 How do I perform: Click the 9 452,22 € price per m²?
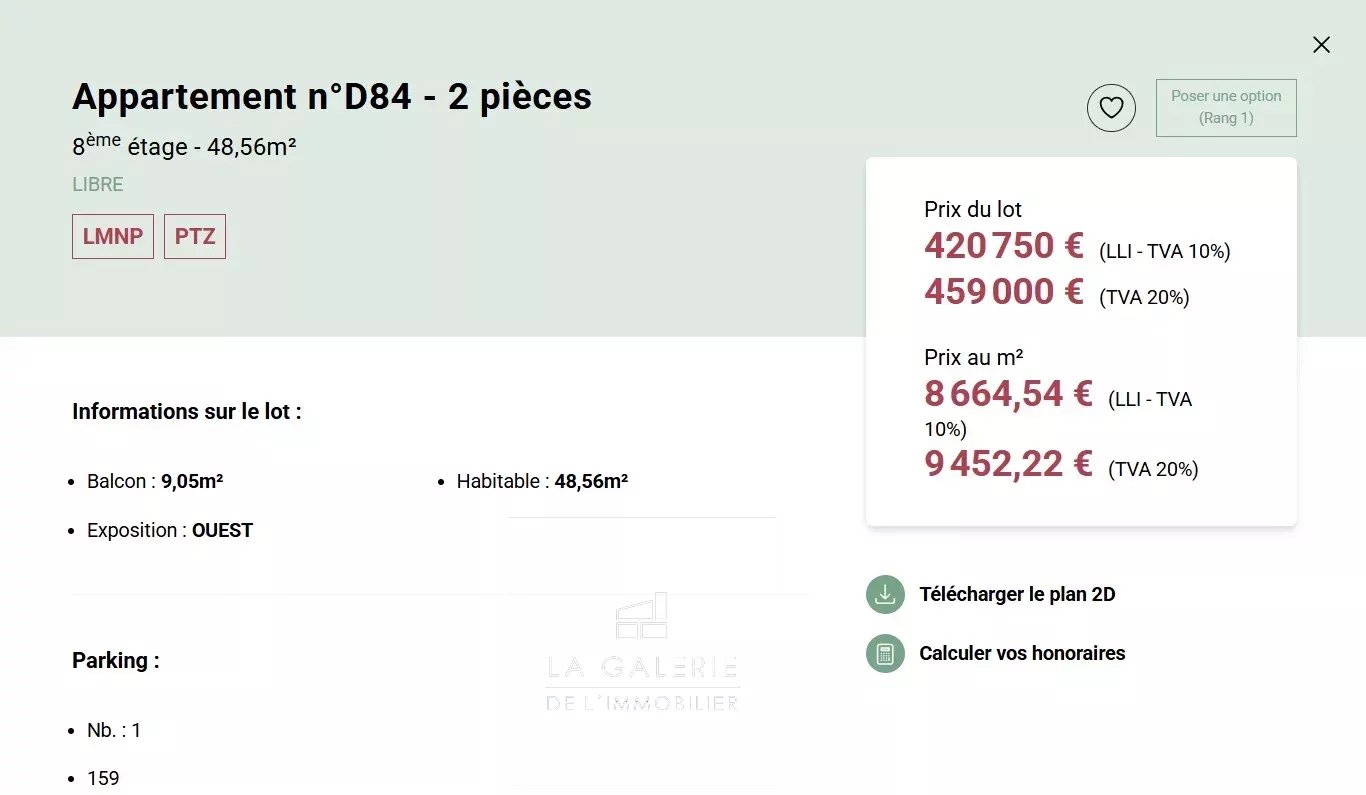[1008, 465]
